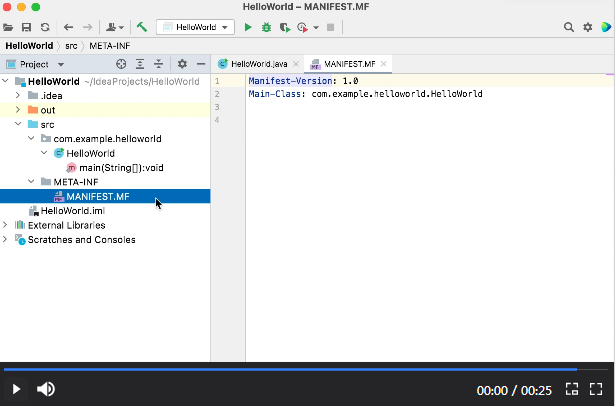Viewport: 615px width, 406px height.
Task: Seek on the blue video progress bar
Action: pyautogui.click(x=290, y=369)
